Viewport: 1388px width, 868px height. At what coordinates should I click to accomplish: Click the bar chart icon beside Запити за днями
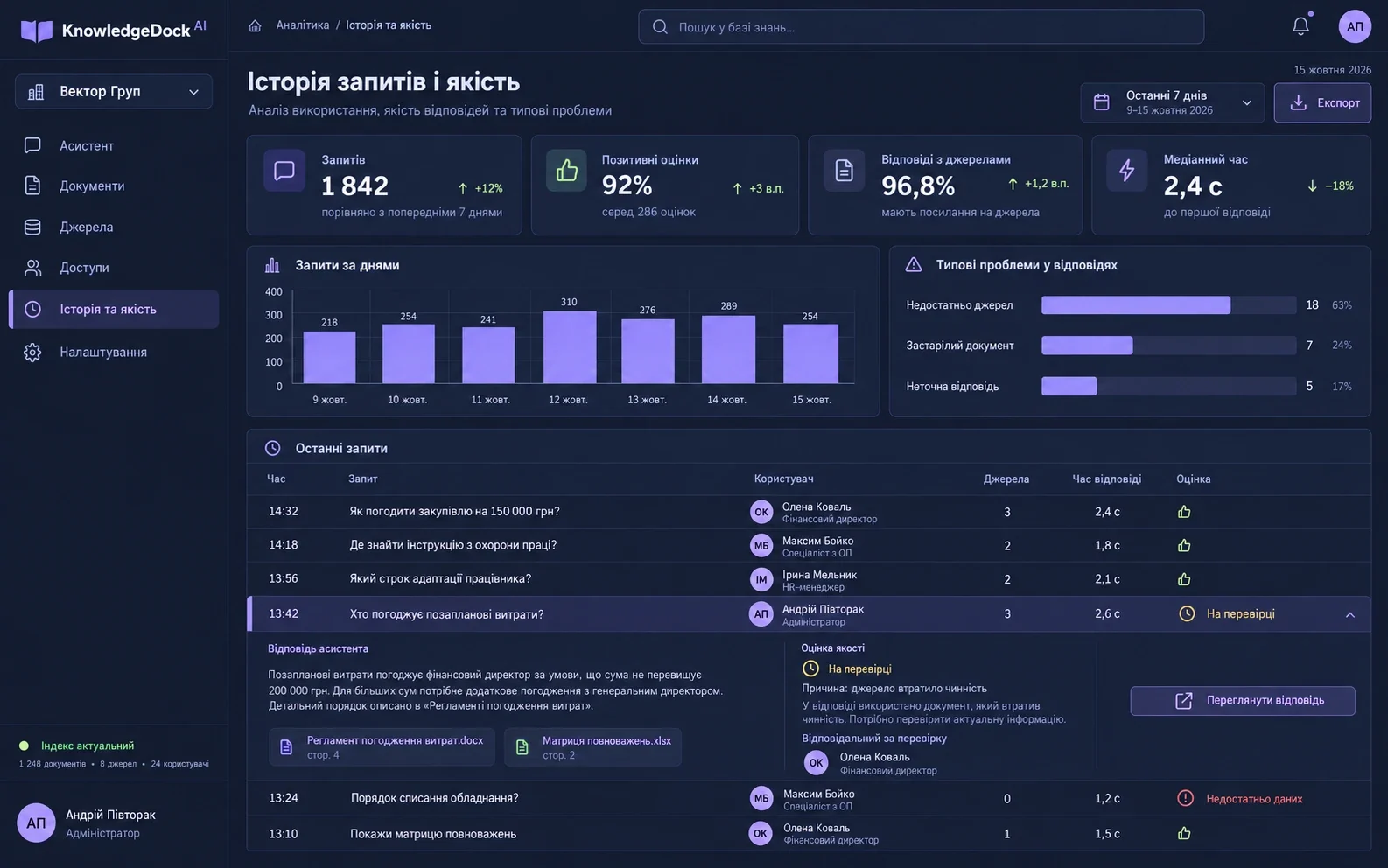tap(272, 265)
